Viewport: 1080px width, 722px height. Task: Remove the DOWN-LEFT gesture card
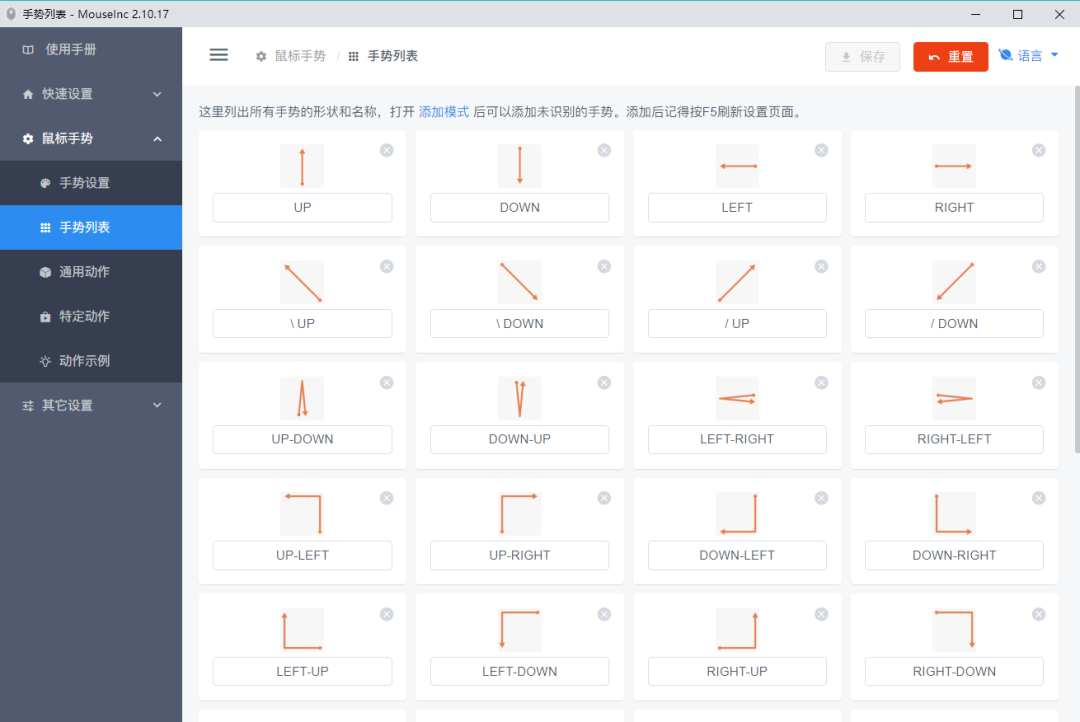click(821, 498)
